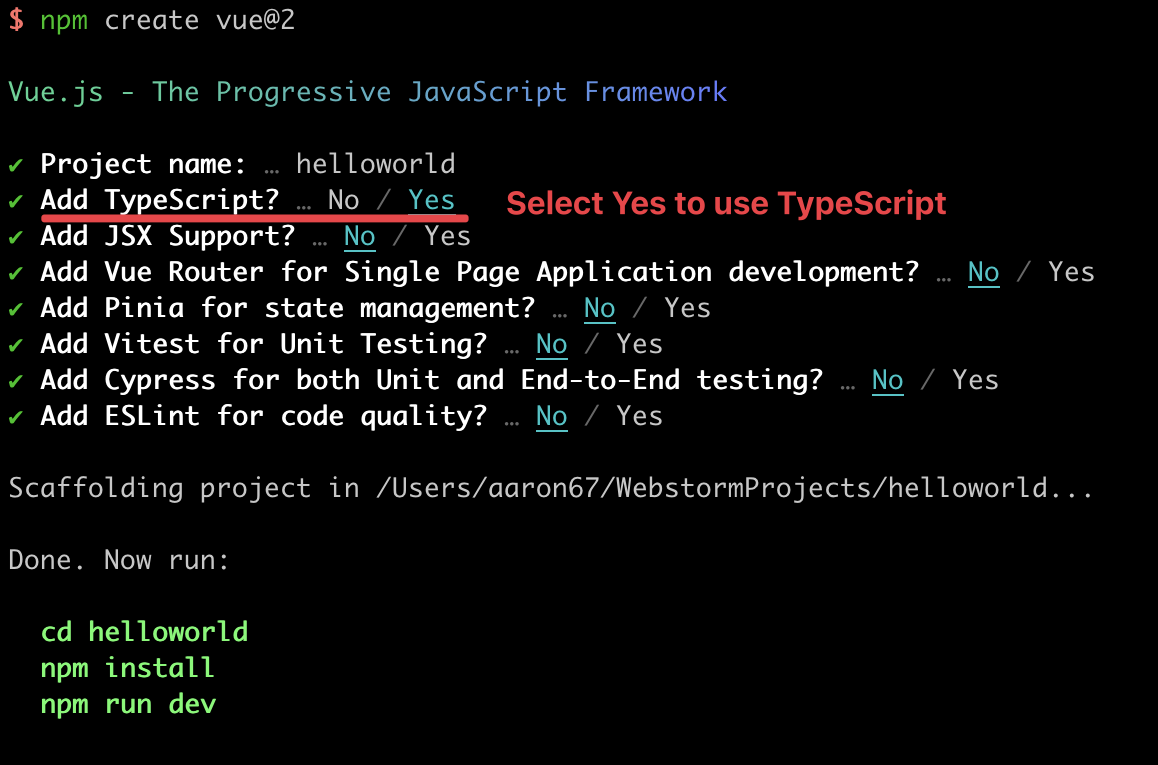
Task: Click the checkmark next to Add ESLint
Action: pyautogui.click(x=15, y=416)
